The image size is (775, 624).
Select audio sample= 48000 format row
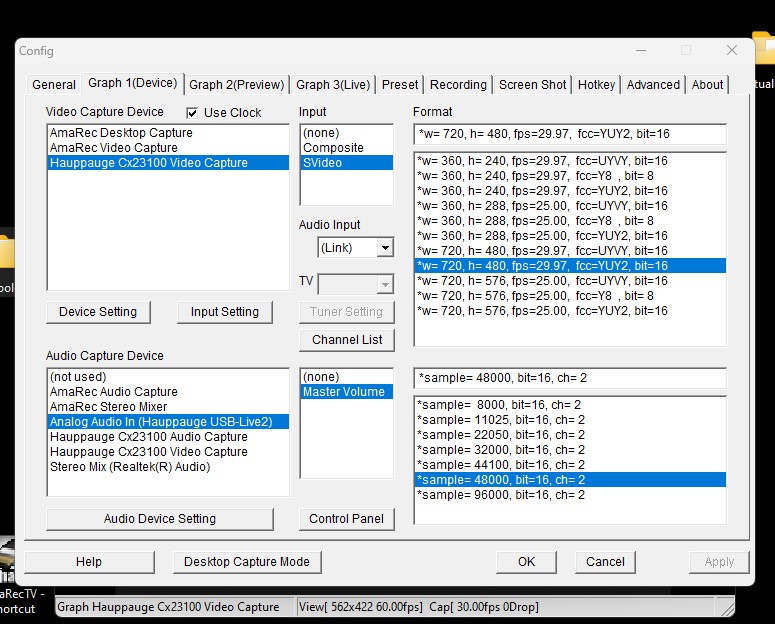(x=570, y=480)
